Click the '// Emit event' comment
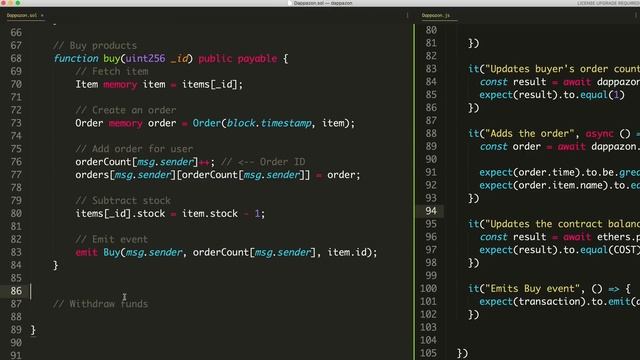 (x=111, y=240)
